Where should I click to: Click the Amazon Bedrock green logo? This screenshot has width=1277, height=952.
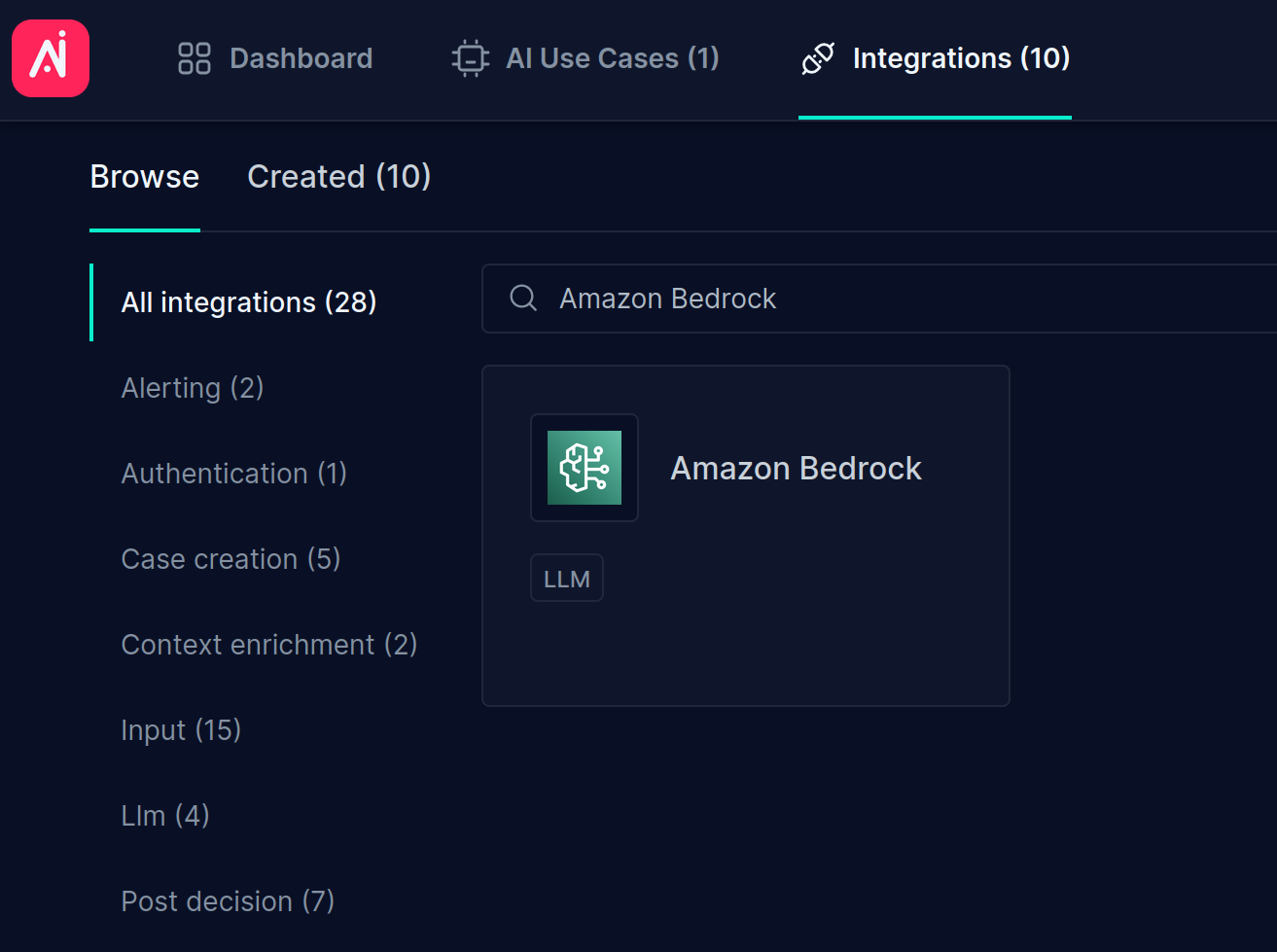[585, 468]
